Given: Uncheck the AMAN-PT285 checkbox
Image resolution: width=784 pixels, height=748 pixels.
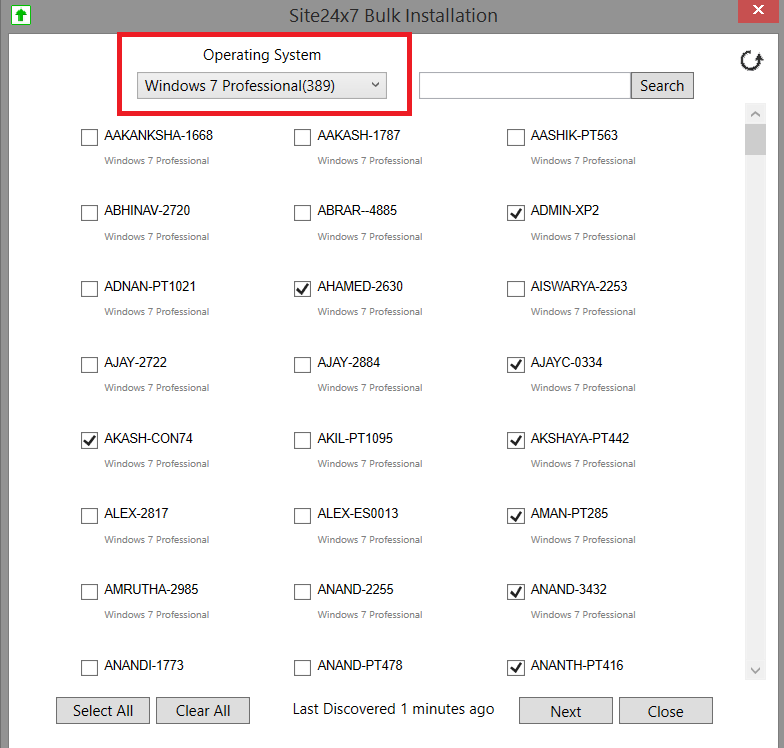Looking at the screenshot, I should [516, 516].
